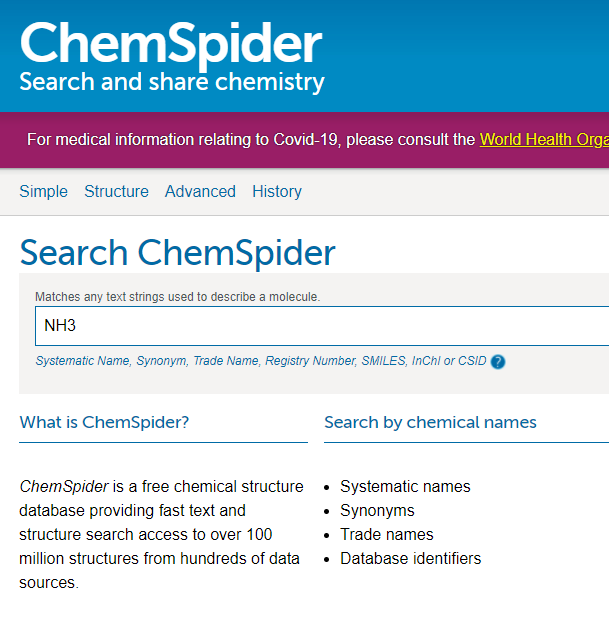The width and height of the screenshot is (609, 626).
Task: Click the Covid-19 medical information banner text
Action: click(x=250, y=139)
